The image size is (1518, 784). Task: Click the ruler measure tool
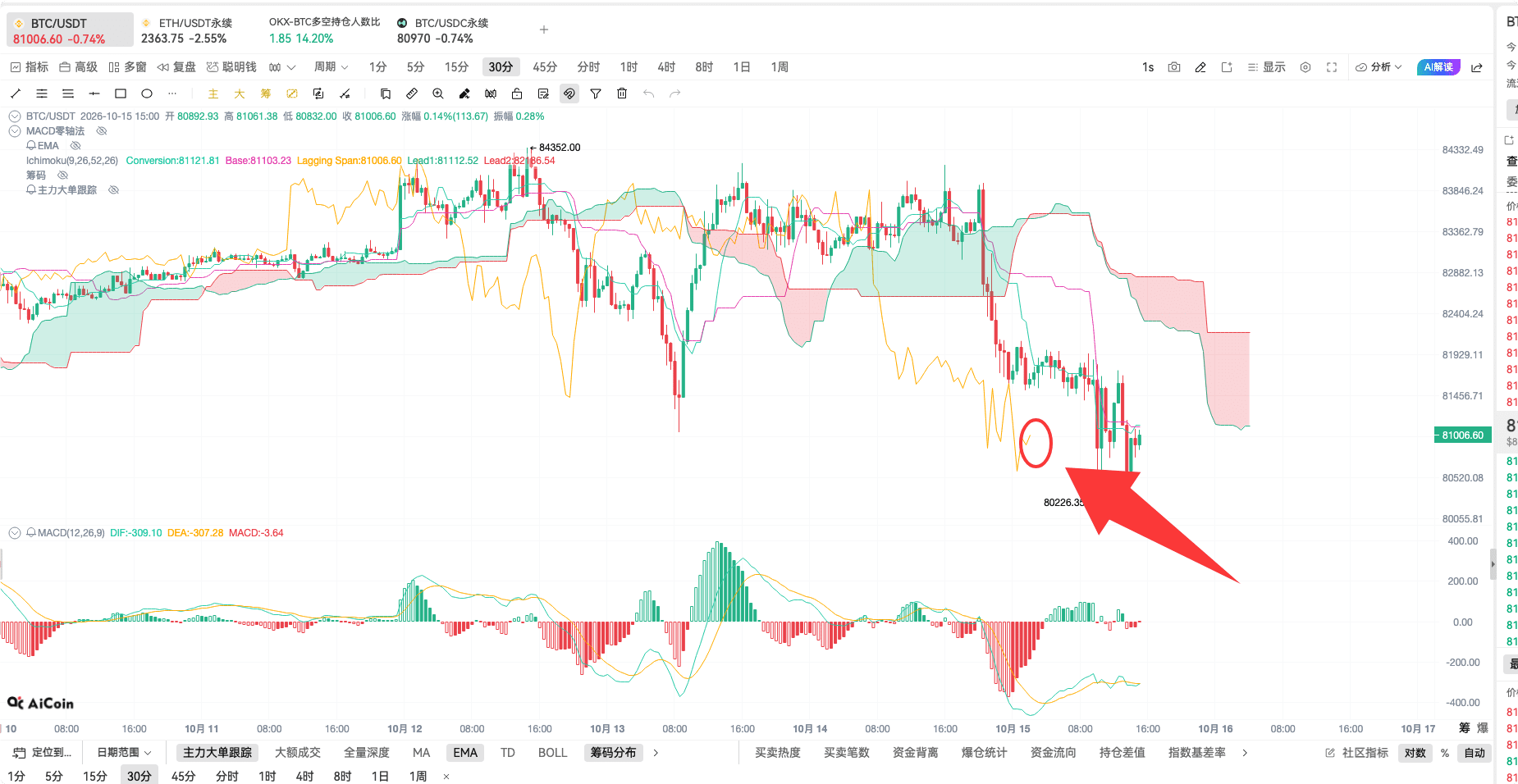(x=412, y=93)
